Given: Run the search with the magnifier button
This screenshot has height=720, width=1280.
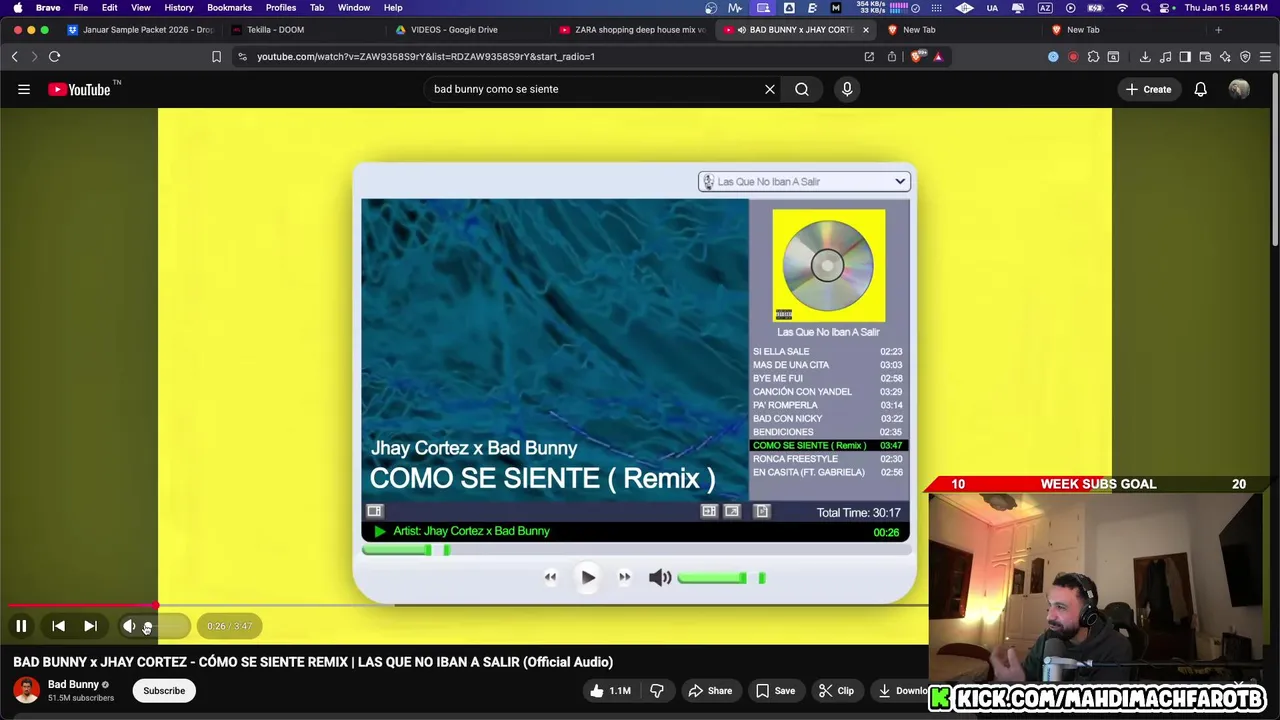Looking at the screenshot, I should pyautogui.click(x=802, y=90).
